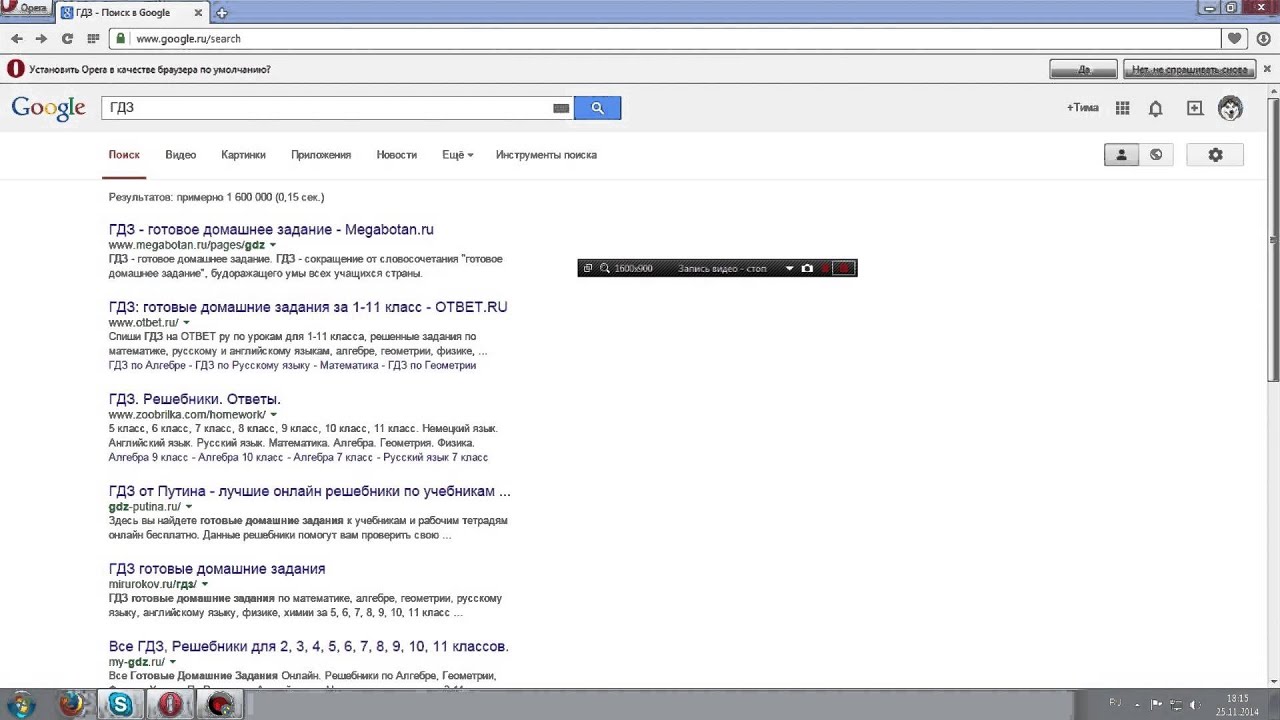1280x720 pixels.
Task: Open OTBET.RU готовые домашние задания link
Action: tap(308, 307)
